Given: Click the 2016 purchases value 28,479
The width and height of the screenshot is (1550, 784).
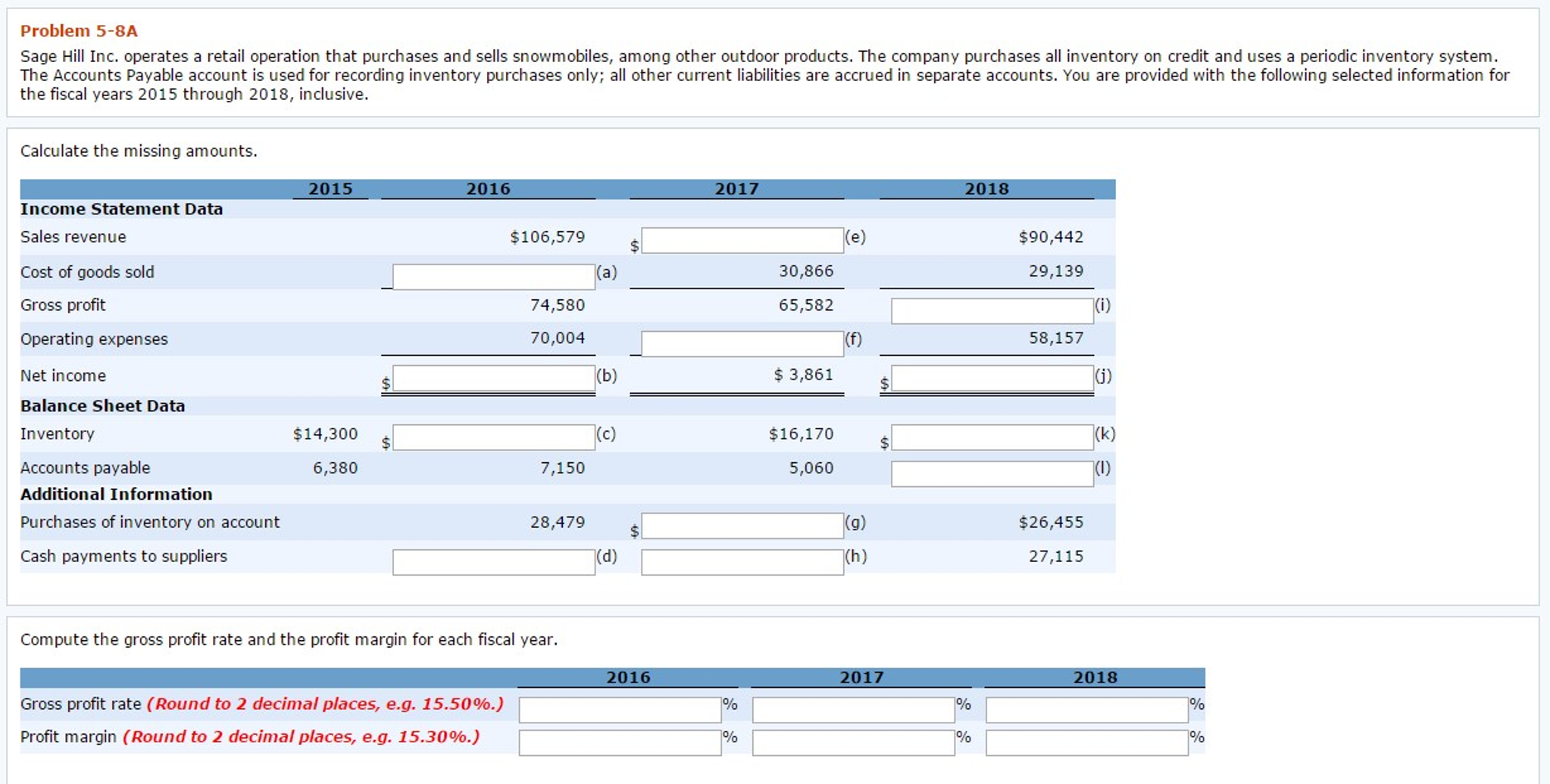Looking at the screenshot, I should pos(558,522).
